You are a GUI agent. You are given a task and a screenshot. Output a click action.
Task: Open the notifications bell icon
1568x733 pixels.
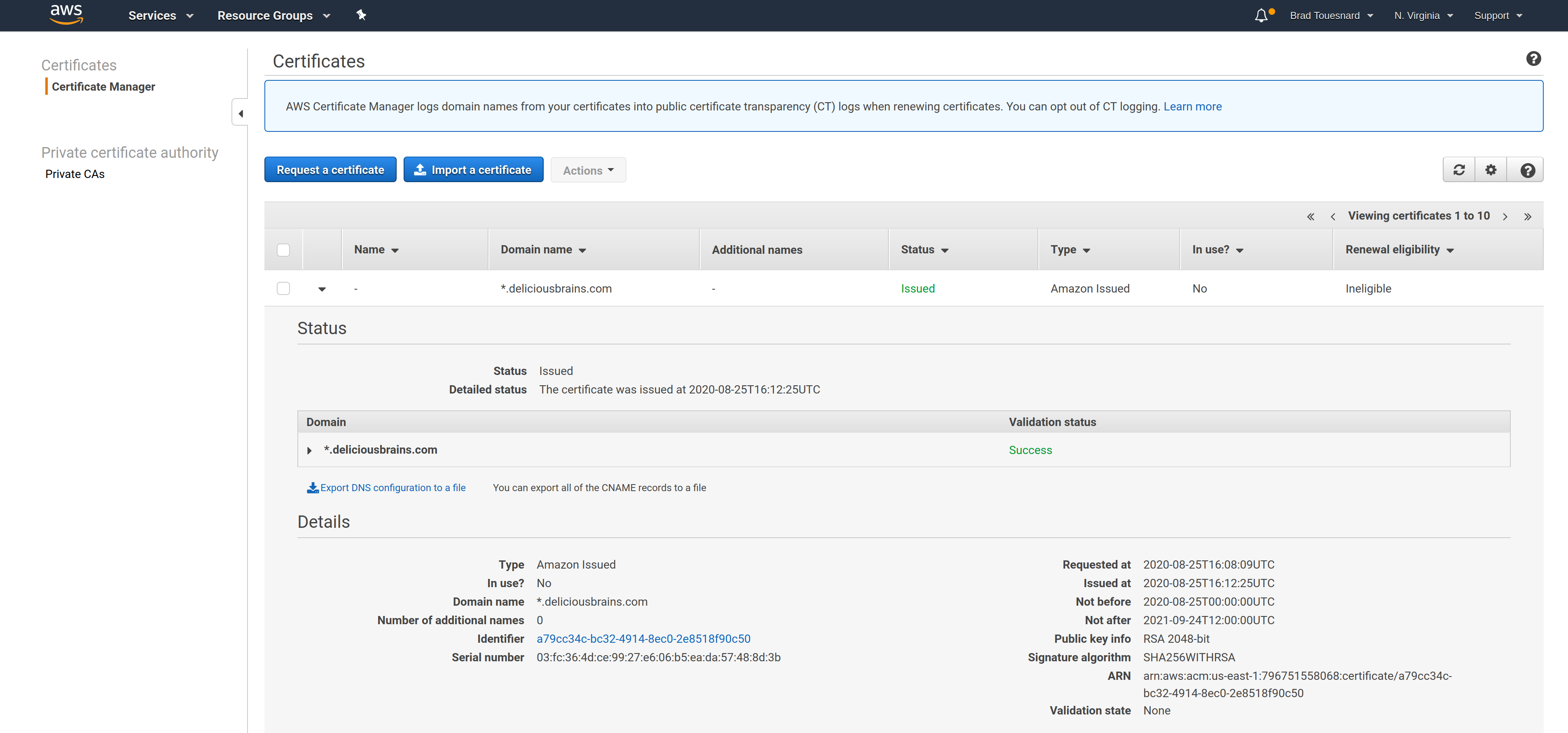(1261, 15)
